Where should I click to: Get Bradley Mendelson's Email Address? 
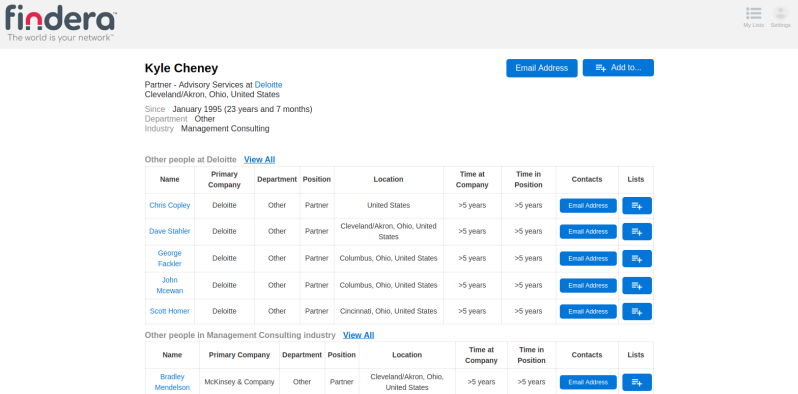[x=588, y=382]
